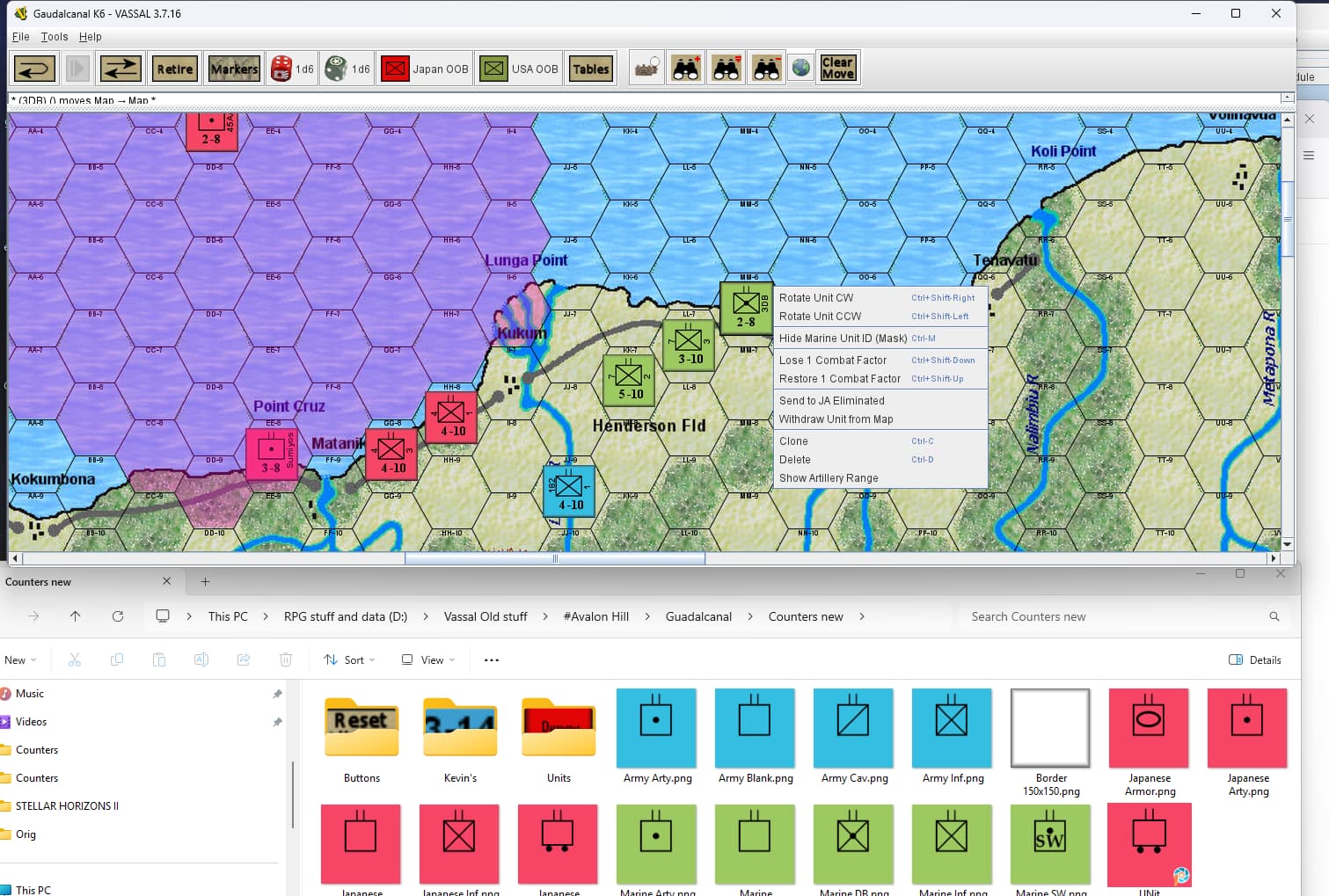This screenshot has height=896, width=1329.
Task: Open the Japan OOB window
Action: pos(426,69)
